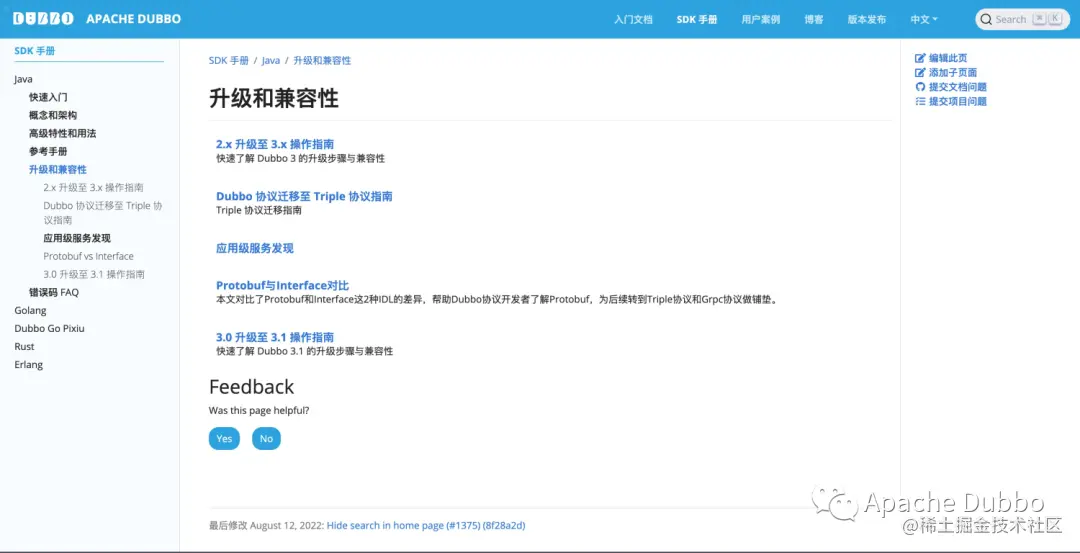
Task: Collapse the Java sidebar section
Action: tap(23, 79)
